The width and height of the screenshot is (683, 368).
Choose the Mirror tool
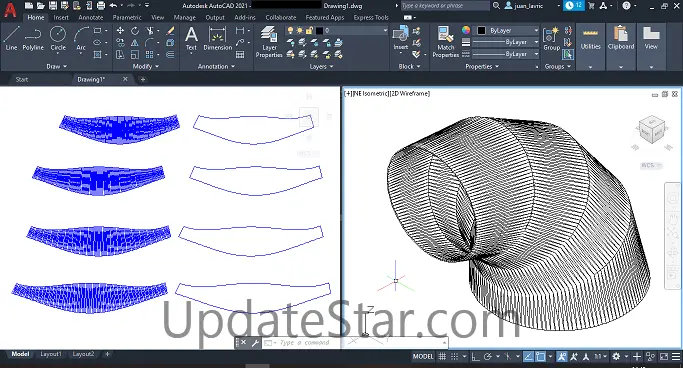(135, 43)
